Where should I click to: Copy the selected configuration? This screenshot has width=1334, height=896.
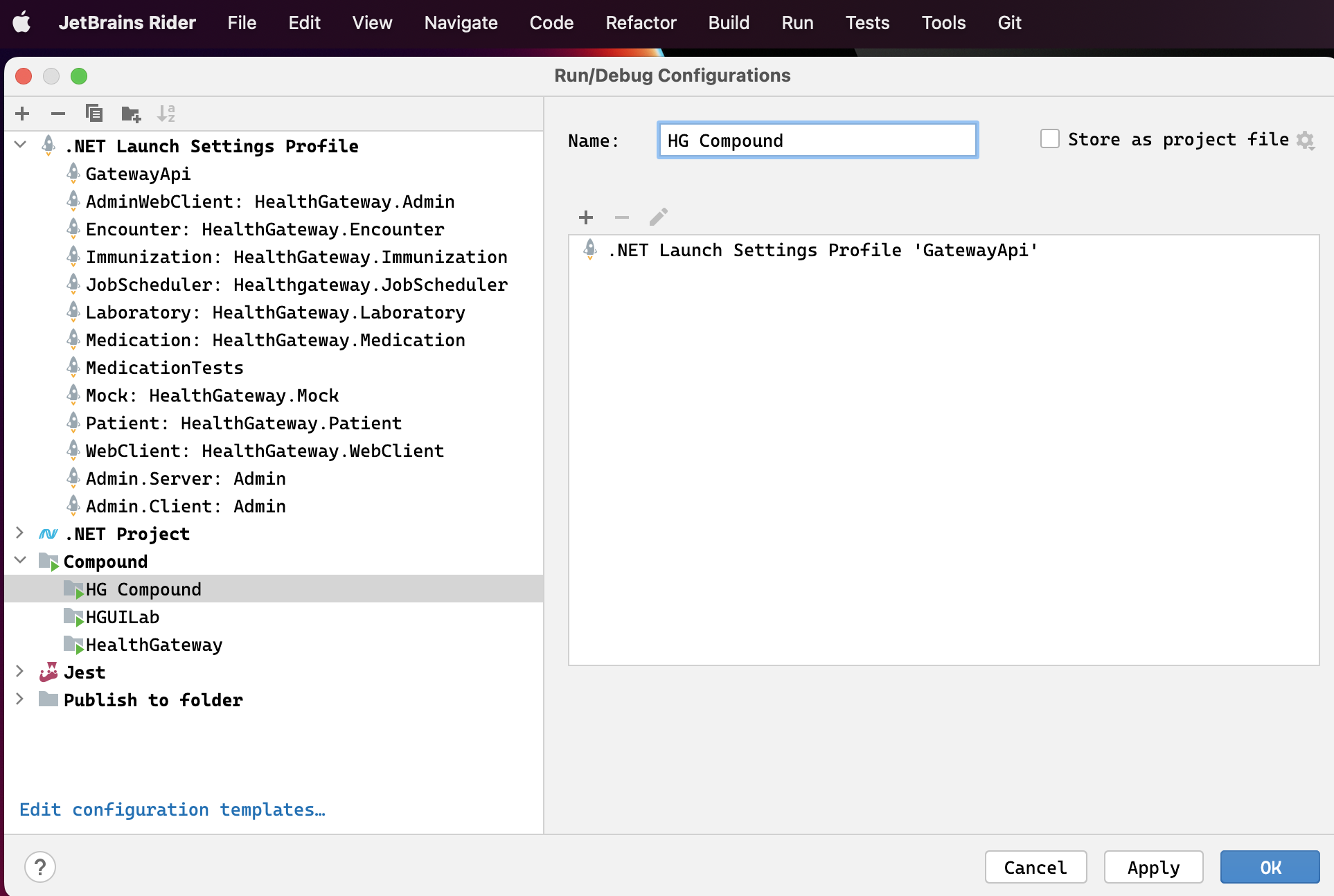[94, 113]
